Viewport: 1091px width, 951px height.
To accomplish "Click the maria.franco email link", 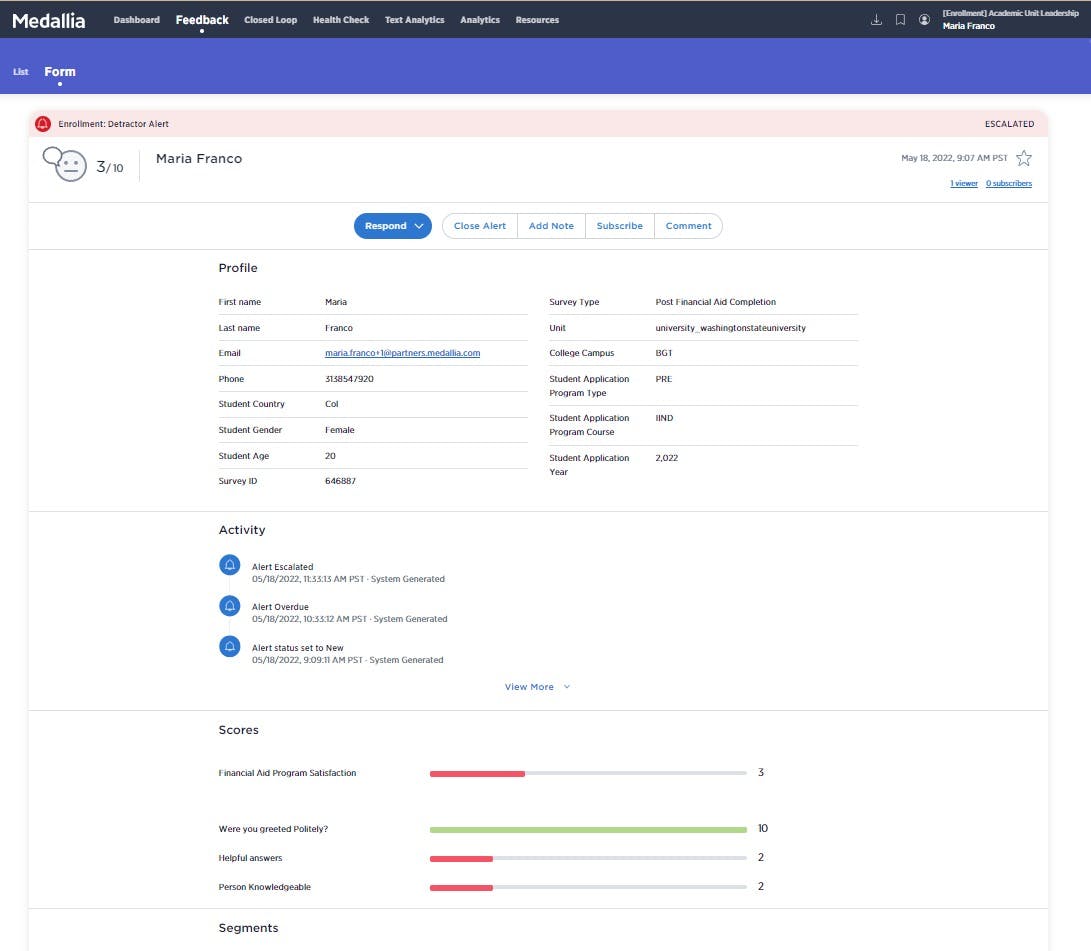I will pyautogui.click(x=402, y=353).
